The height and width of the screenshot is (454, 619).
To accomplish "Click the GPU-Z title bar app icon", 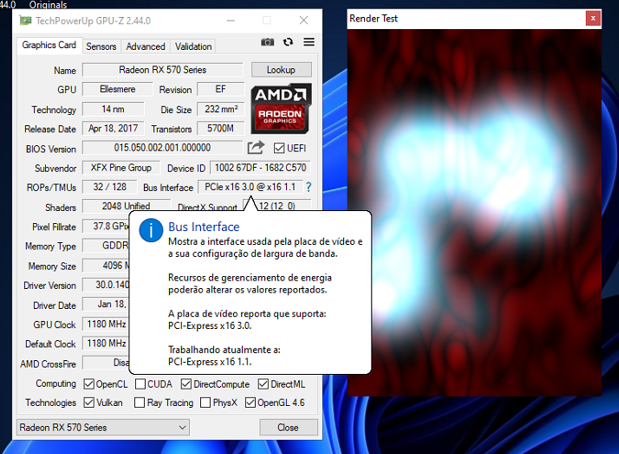I will click(x=26, y=21).
